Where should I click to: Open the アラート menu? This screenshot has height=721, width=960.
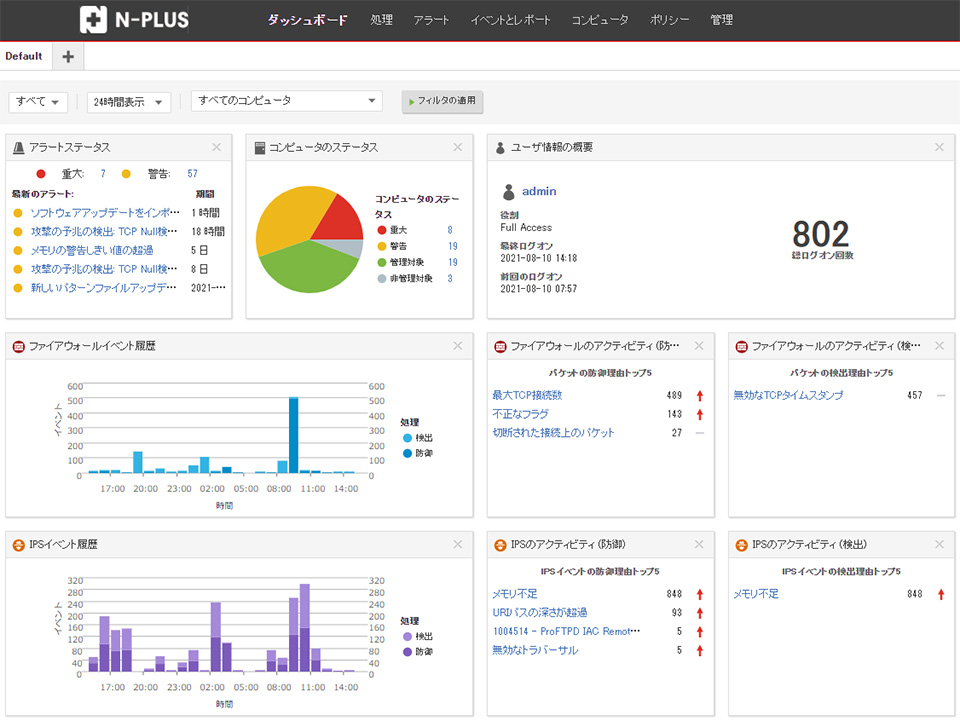pos(431,20)
